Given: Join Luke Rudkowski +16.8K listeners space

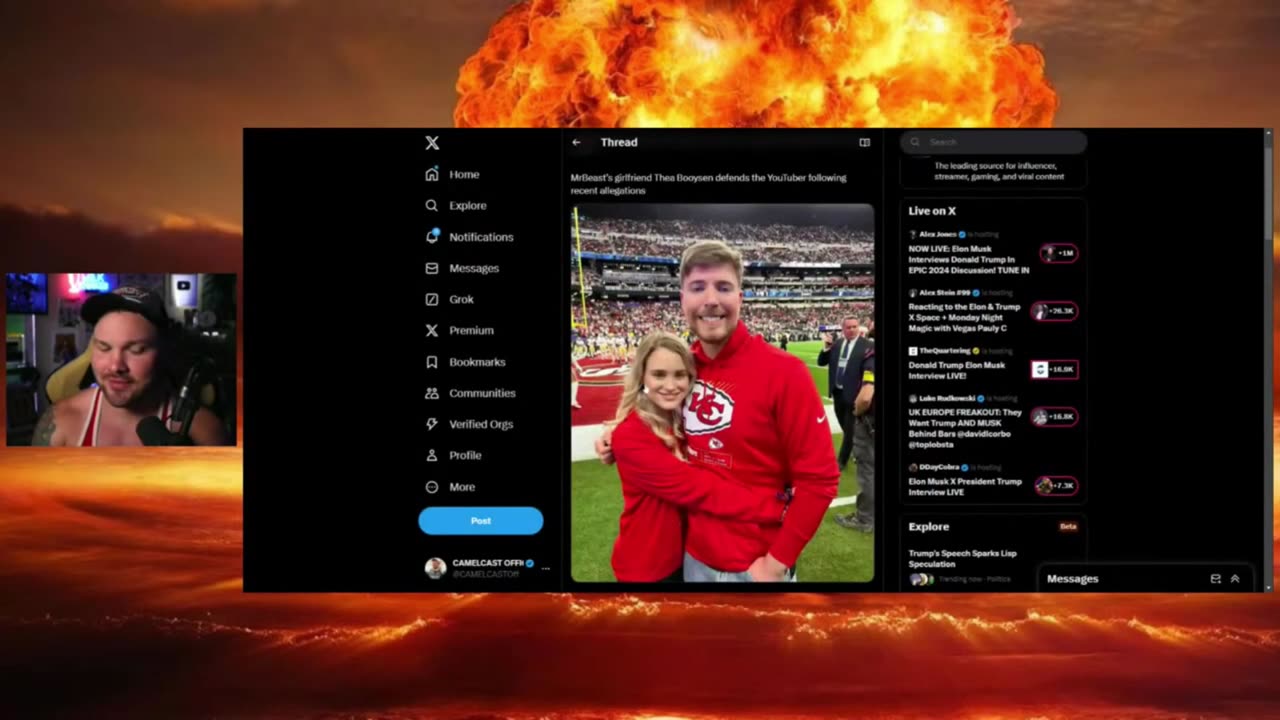Looking at the screenshot, I should pos(1055,416).
